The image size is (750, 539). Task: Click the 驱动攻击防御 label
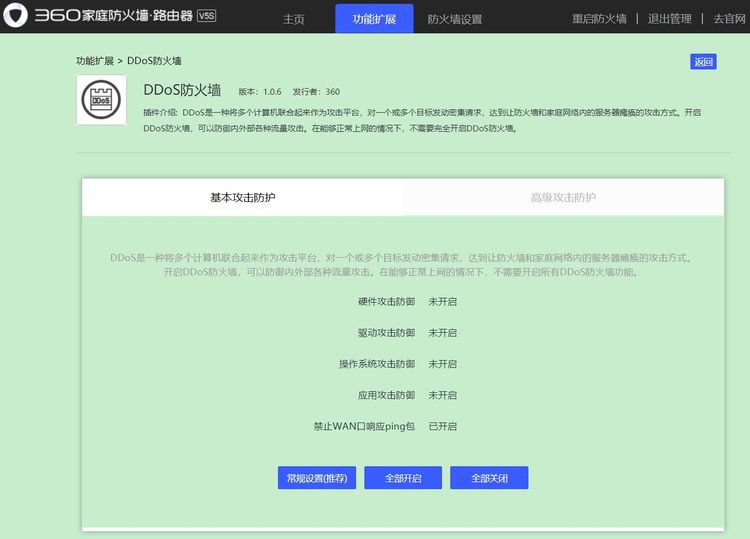click(x=386, y=333)
